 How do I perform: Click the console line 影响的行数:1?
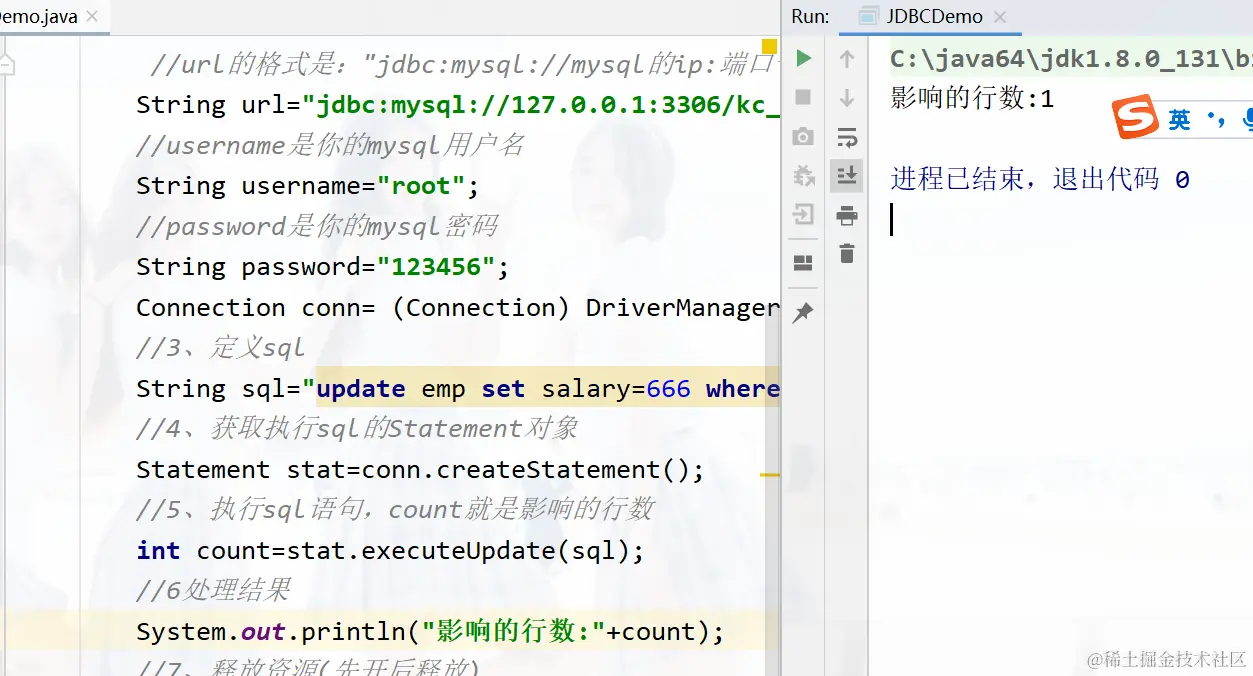[x=972, y=98]
